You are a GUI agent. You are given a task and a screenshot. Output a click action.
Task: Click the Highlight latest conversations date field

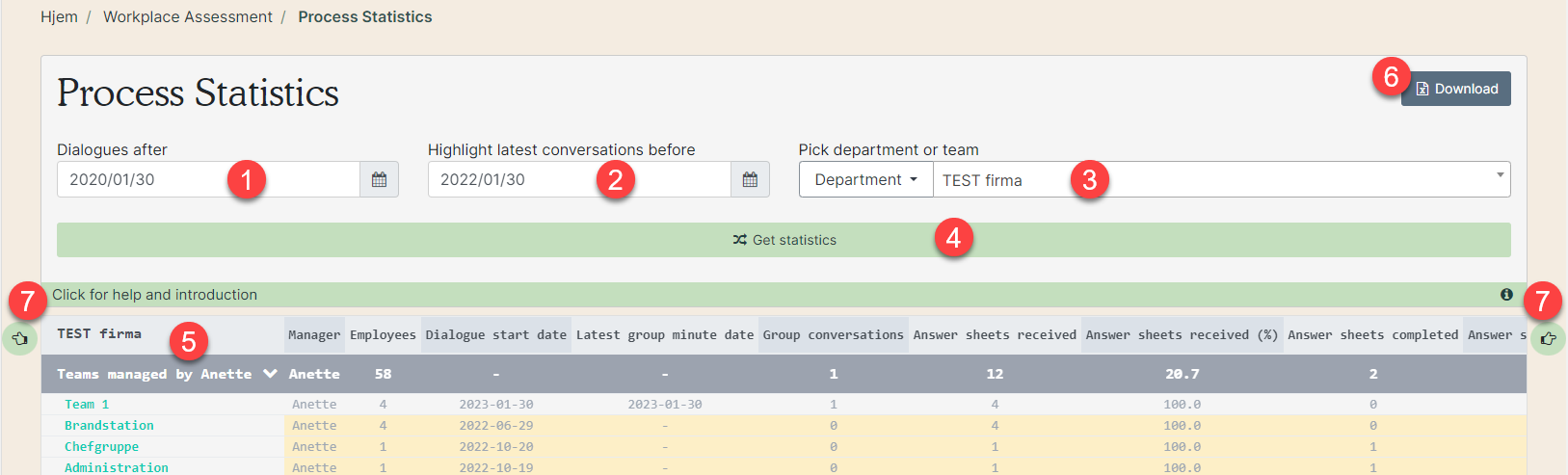579,179
